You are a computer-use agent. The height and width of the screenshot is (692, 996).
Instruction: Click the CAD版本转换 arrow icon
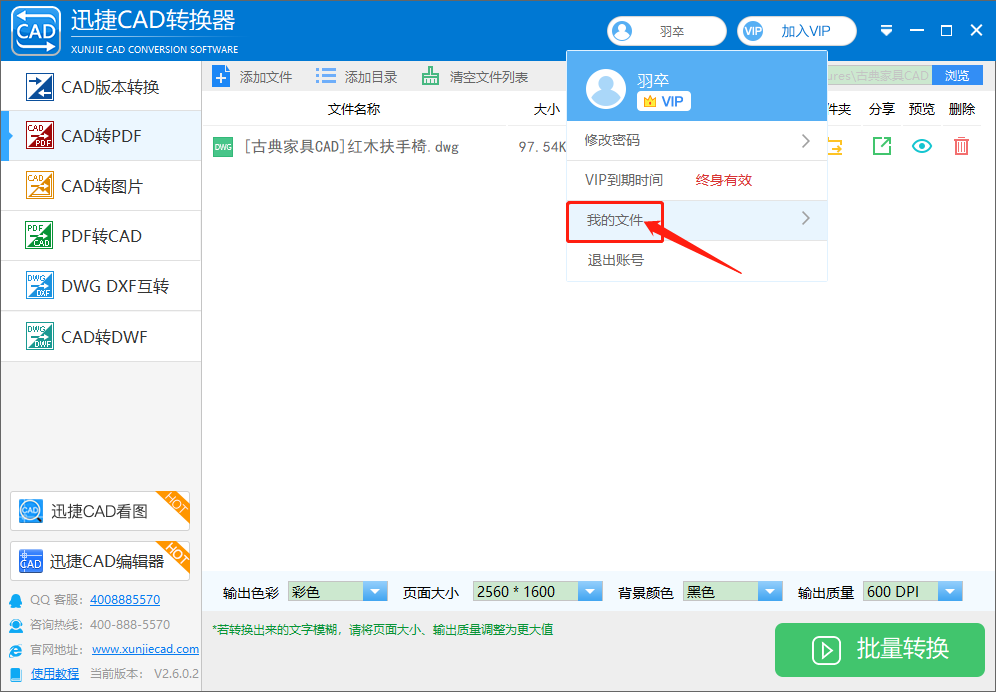pos(39,87)
